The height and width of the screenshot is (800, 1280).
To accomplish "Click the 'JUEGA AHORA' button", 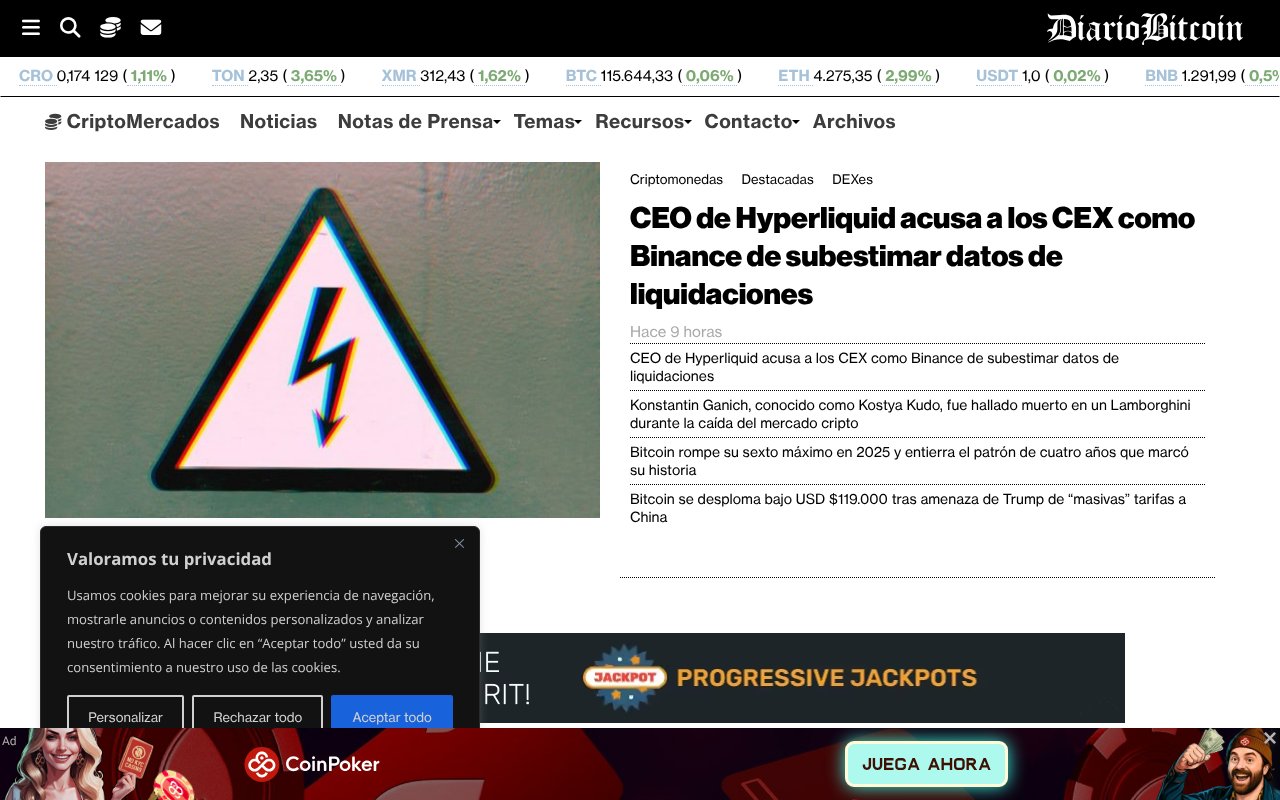I will pyautogui.click(x=926, y=764).
